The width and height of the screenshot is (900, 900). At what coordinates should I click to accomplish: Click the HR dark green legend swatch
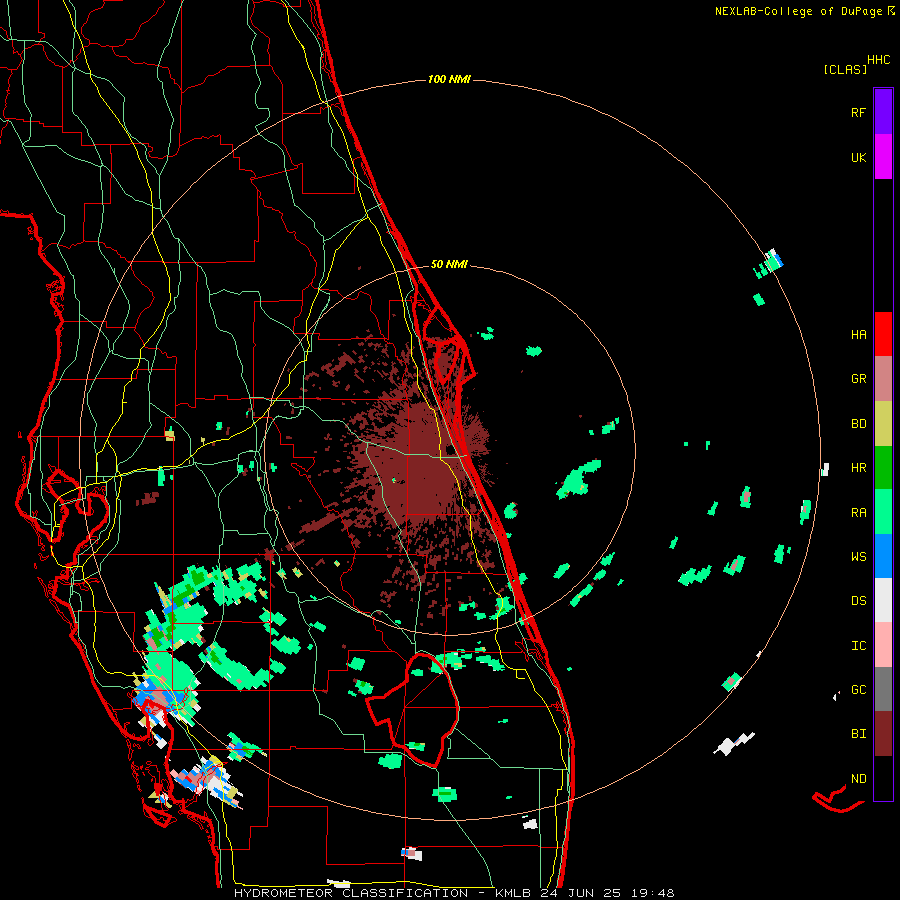coord(883,468)
